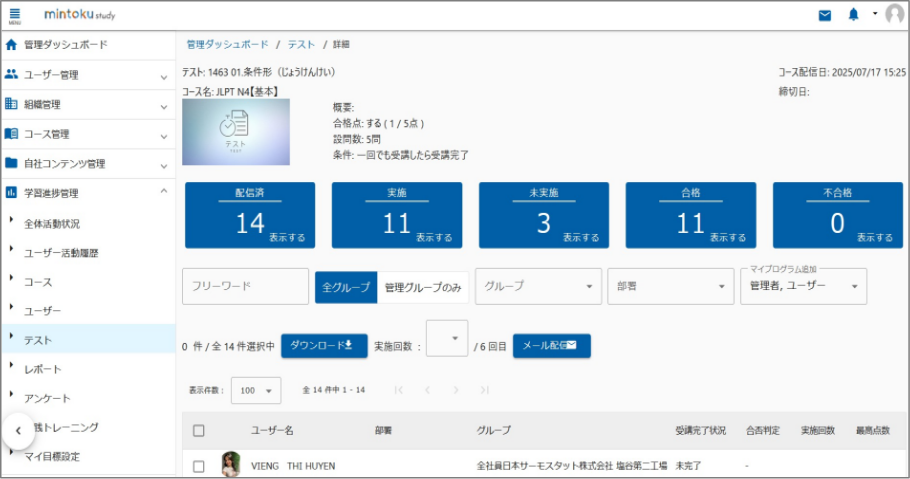
Task: Click the ダウンロード button
Action: click(324, 345)
